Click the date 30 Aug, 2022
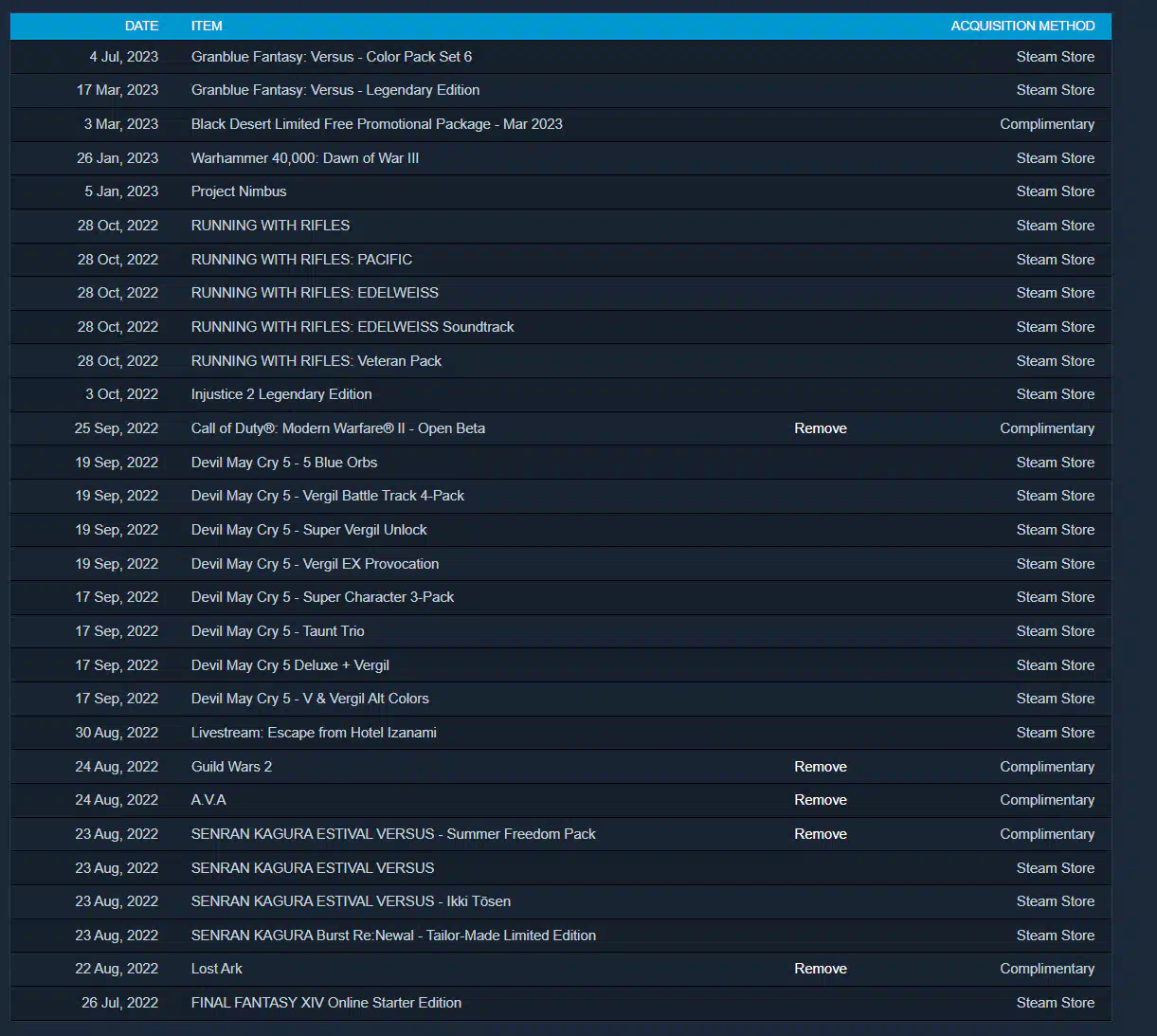1157x1036 pixels. pos(117,733)
